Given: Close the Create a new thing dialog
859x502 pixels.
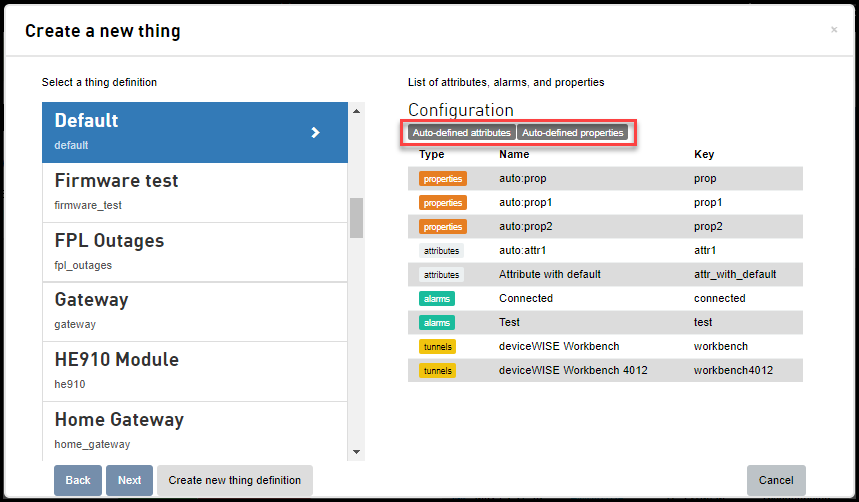Looking at the screenshot, I should click(x=834, y=30).
